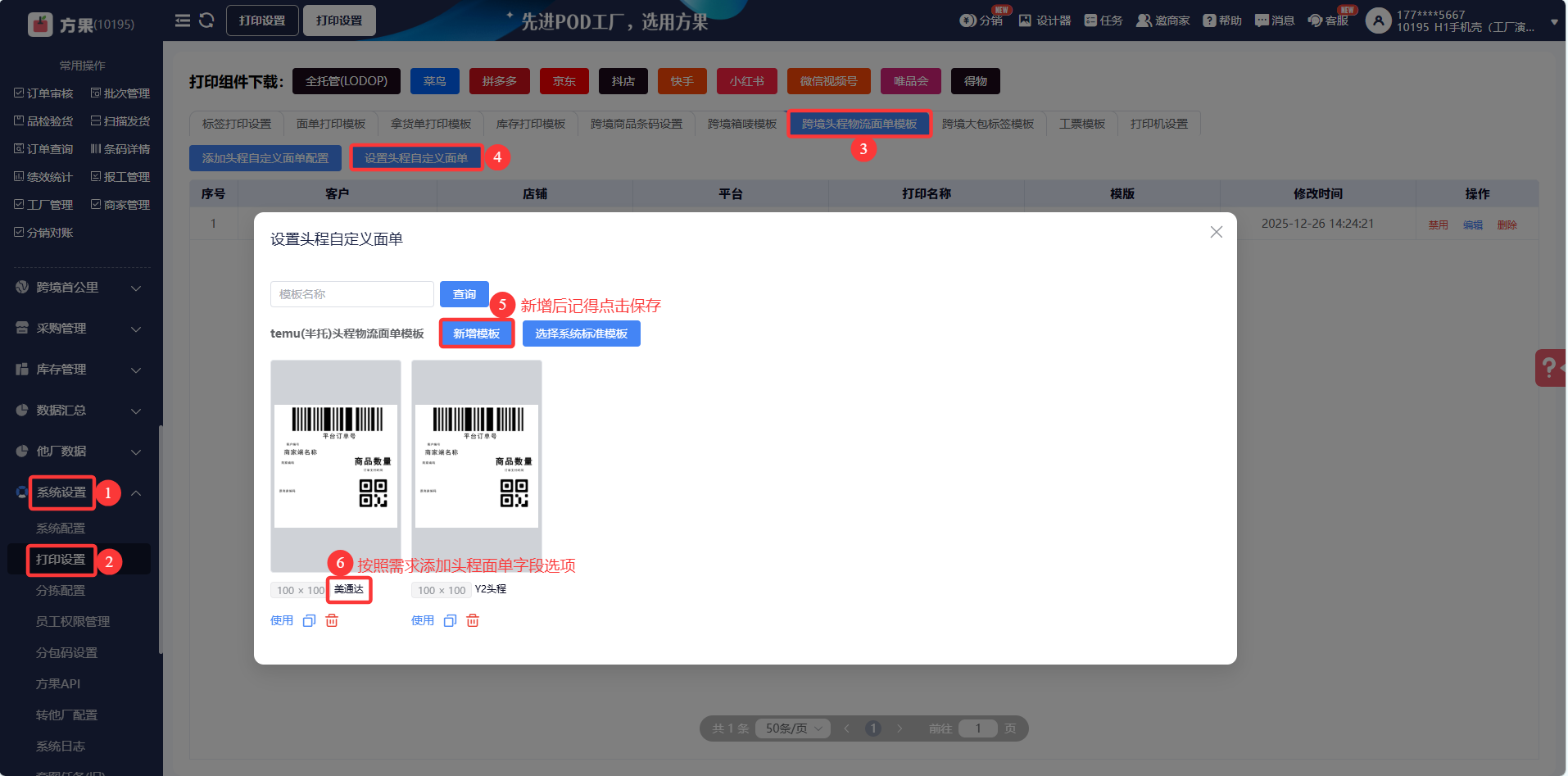
Task: Expand the 跨境首公里 menu
Action: coord(79,288)
